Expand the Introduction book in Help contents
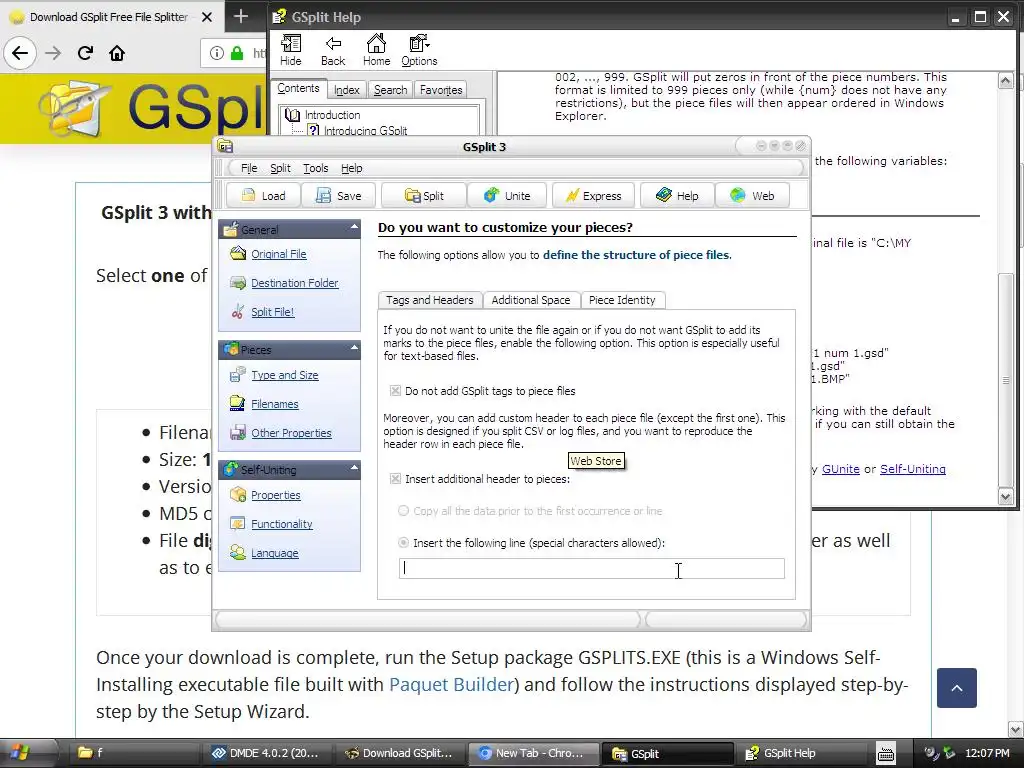Screen dimensions: 1024x768 tap(292, 115)
